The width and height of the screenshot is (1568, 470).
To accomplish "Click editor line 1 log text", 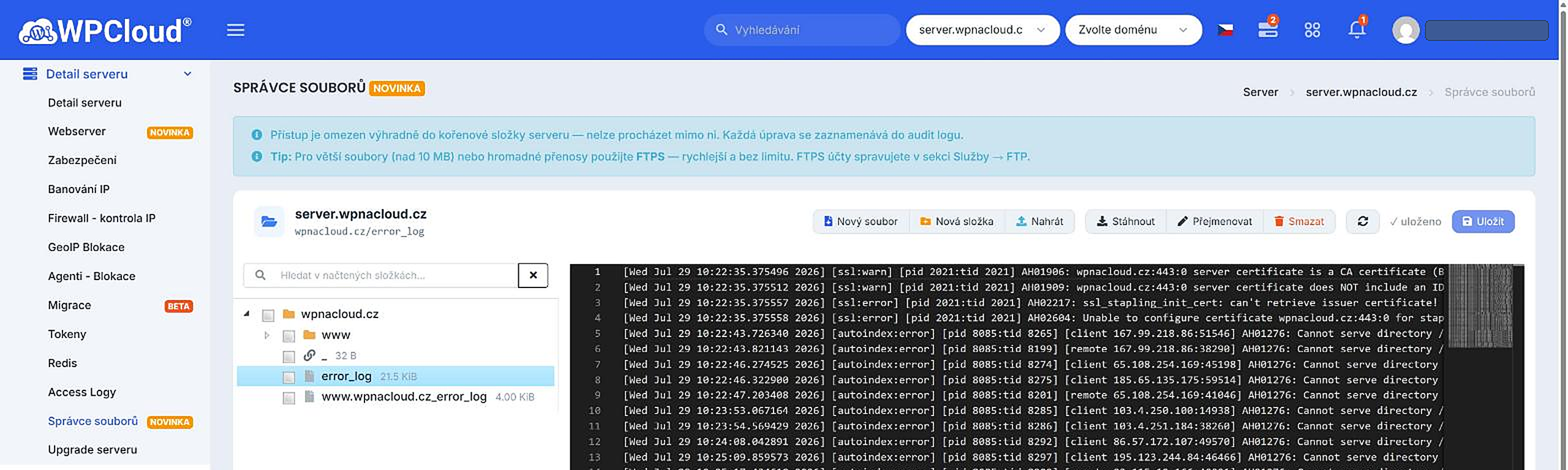I will tap(1033, 271).
